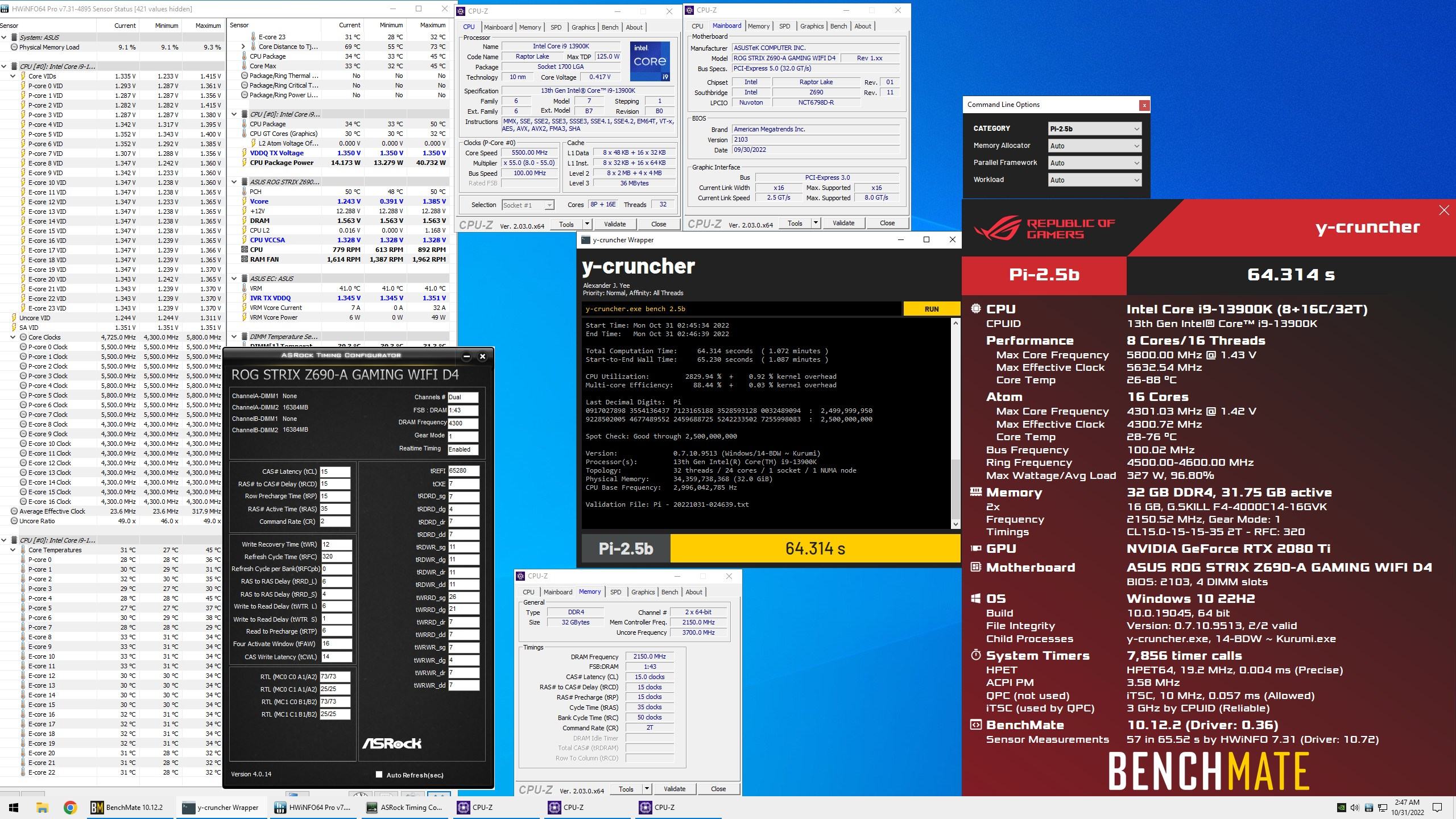Click System Timers clock icon
1456x819 pixels.
pyautogui.click(x=976, y=655)
